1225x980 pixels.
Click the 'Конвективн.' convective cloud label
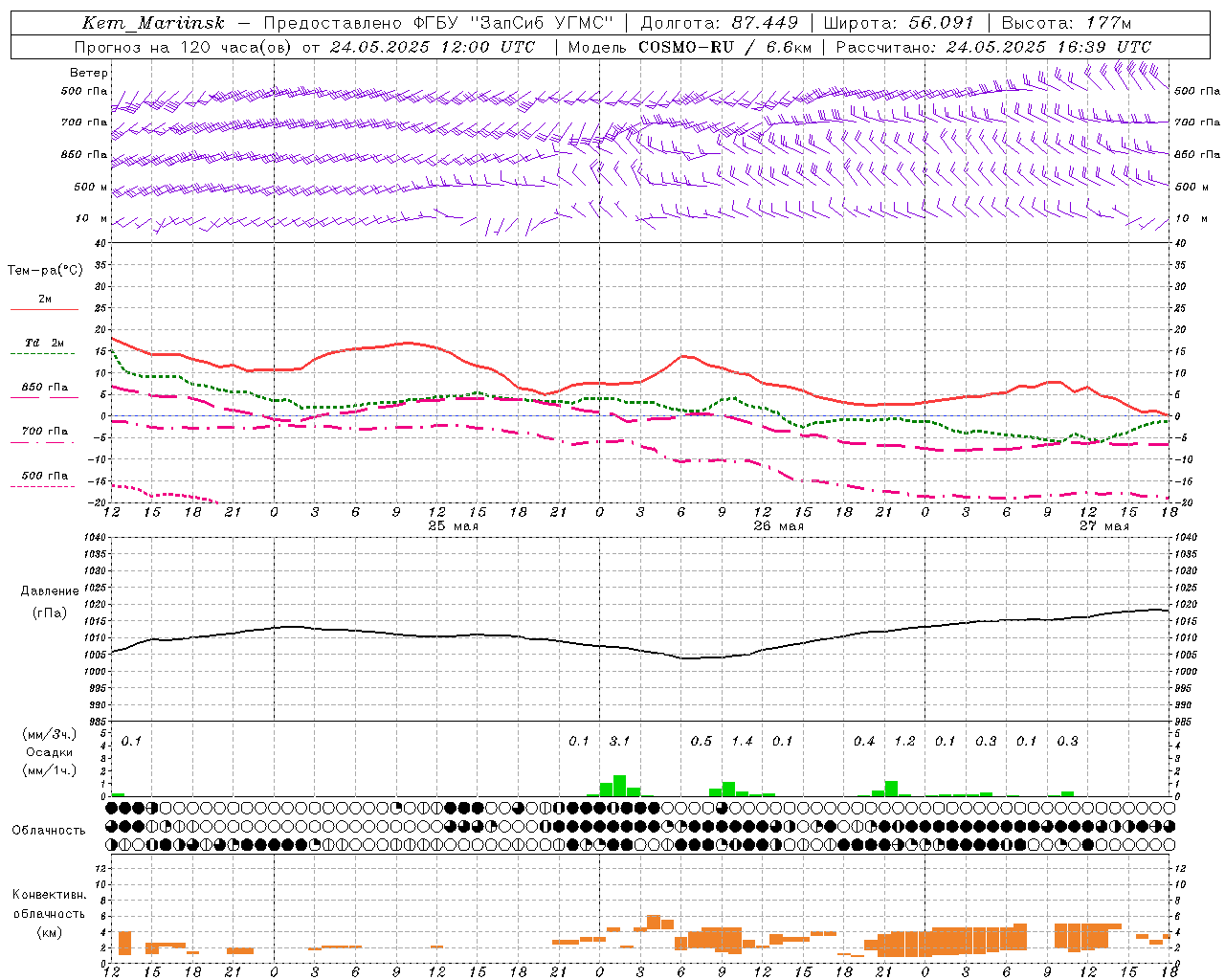point(49,895)
